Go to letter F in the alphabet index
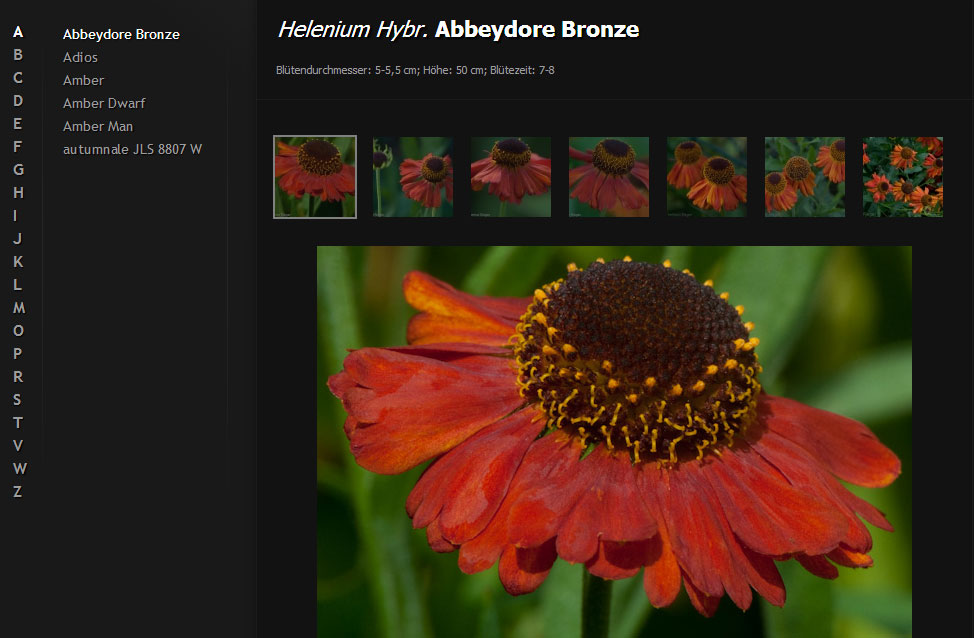 (18, 147)
